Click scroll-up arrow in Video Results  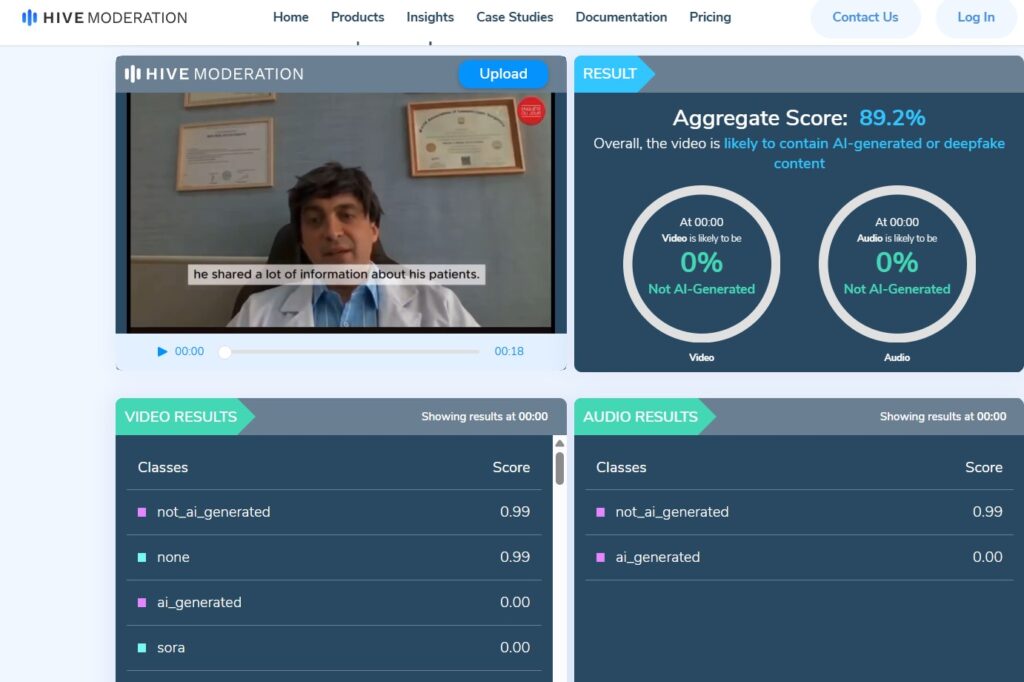coord(560,444)
